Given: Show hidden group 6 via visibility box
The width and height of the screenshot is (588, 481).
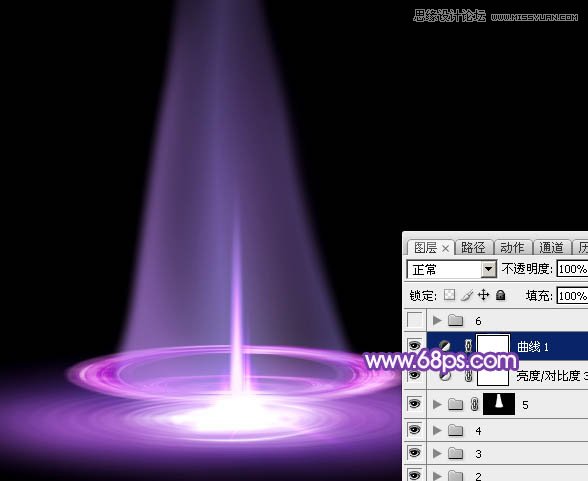Looking at the screenshot, I should (414, 320).
